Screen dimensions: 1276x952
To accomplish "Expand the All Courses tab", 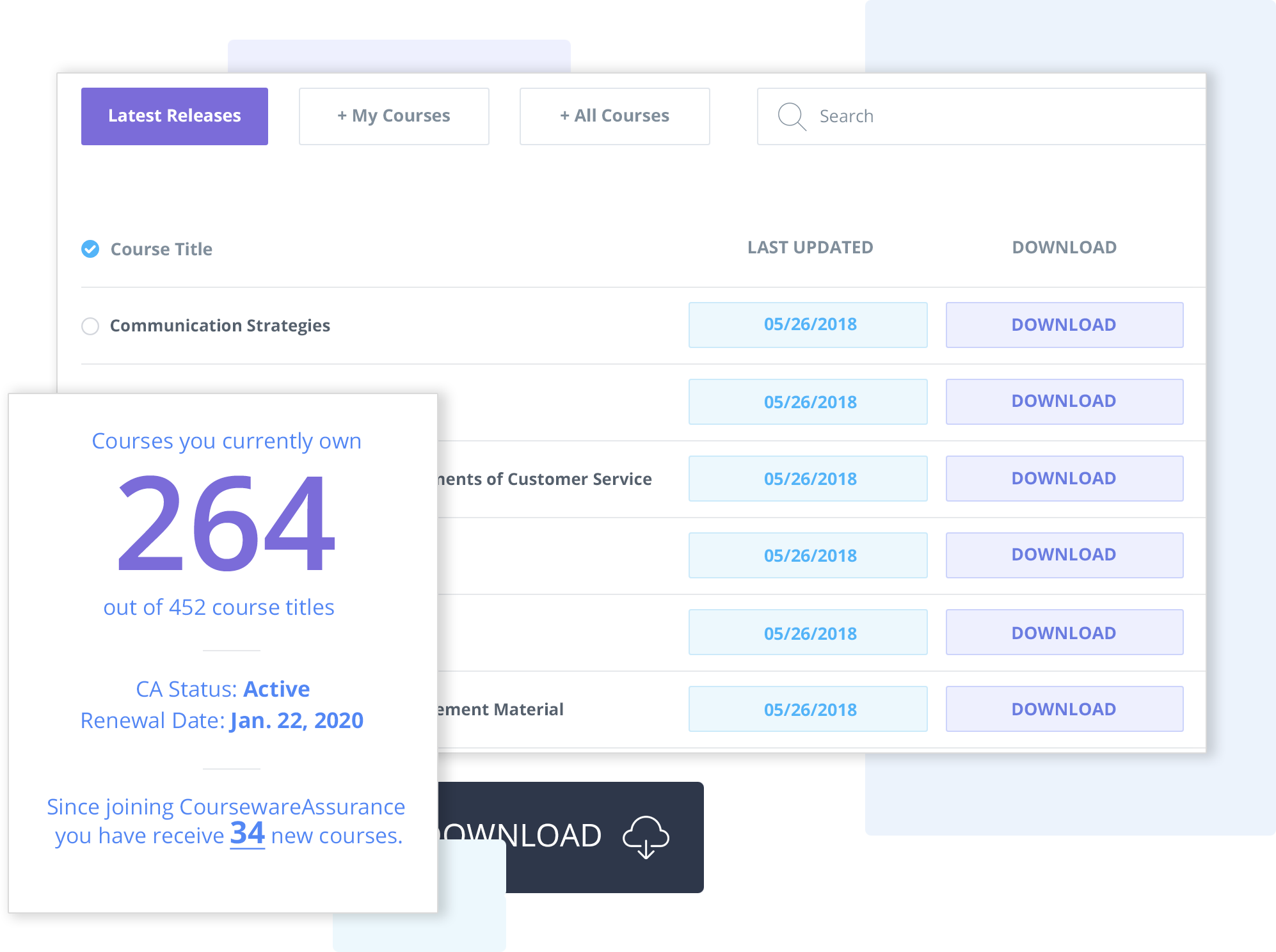I will click(x=614, y=116).
